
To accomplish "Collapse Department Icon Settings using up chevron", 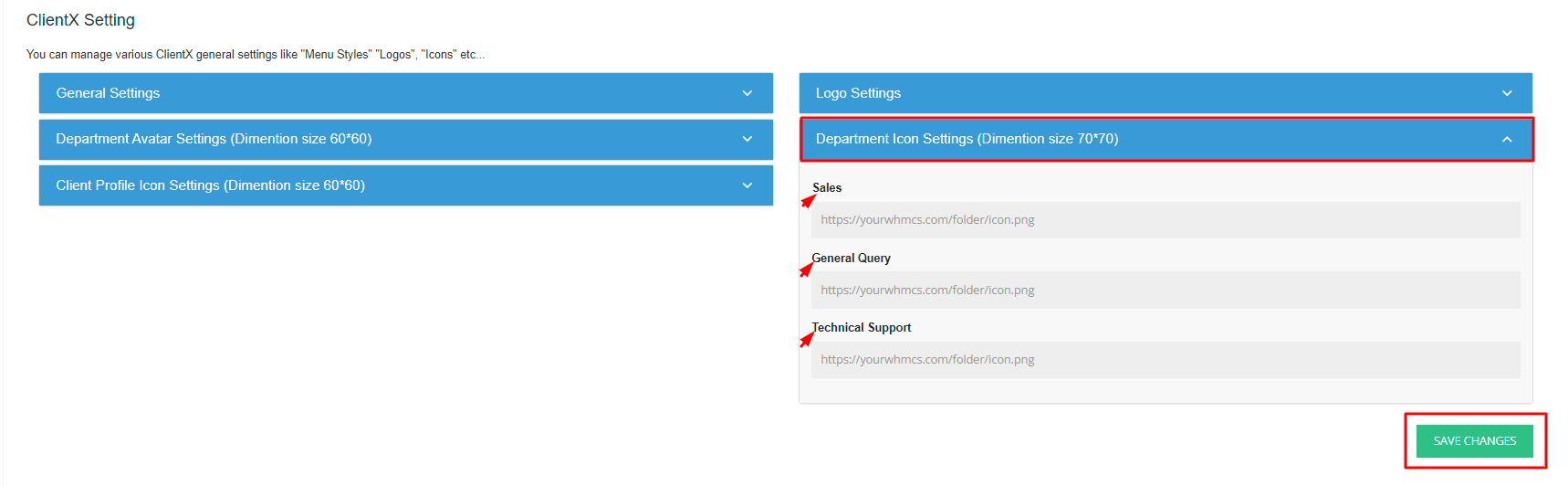I will click(x=1507, y=140).
